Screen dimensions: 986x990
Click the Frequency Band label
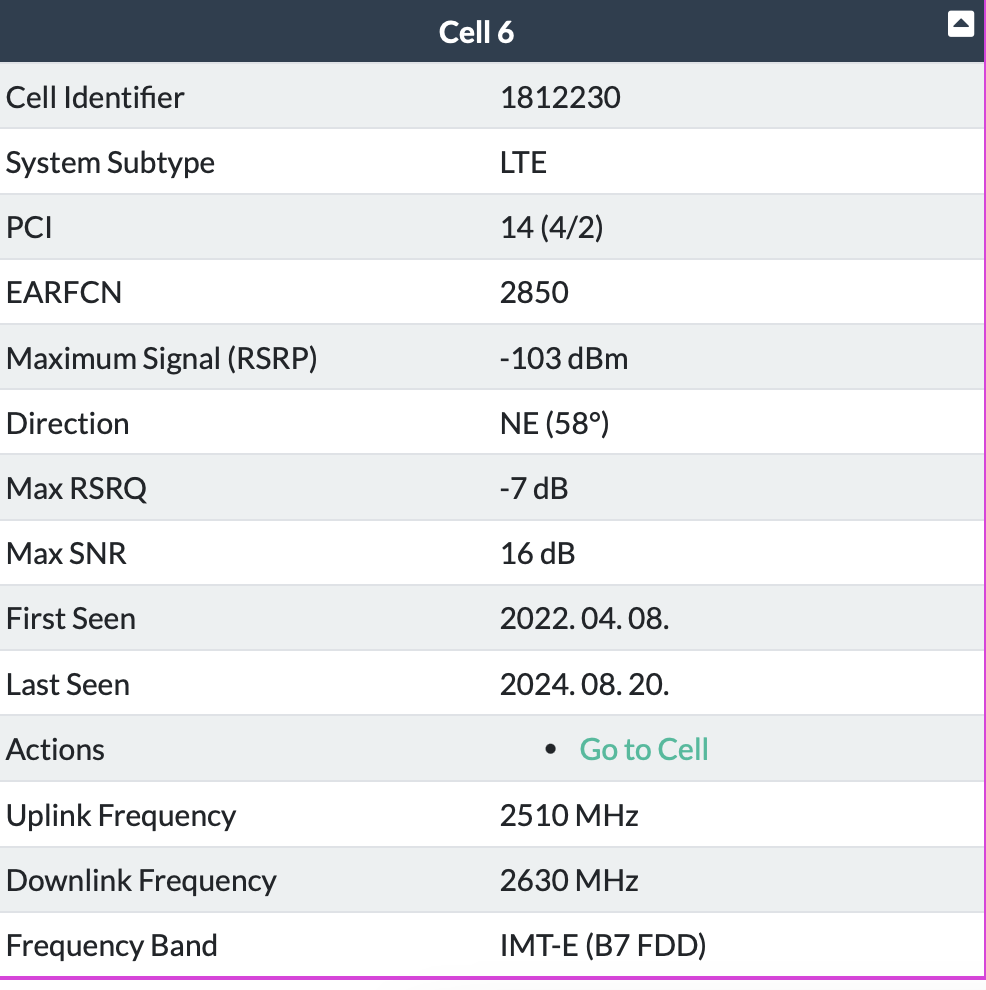(112, 946)
